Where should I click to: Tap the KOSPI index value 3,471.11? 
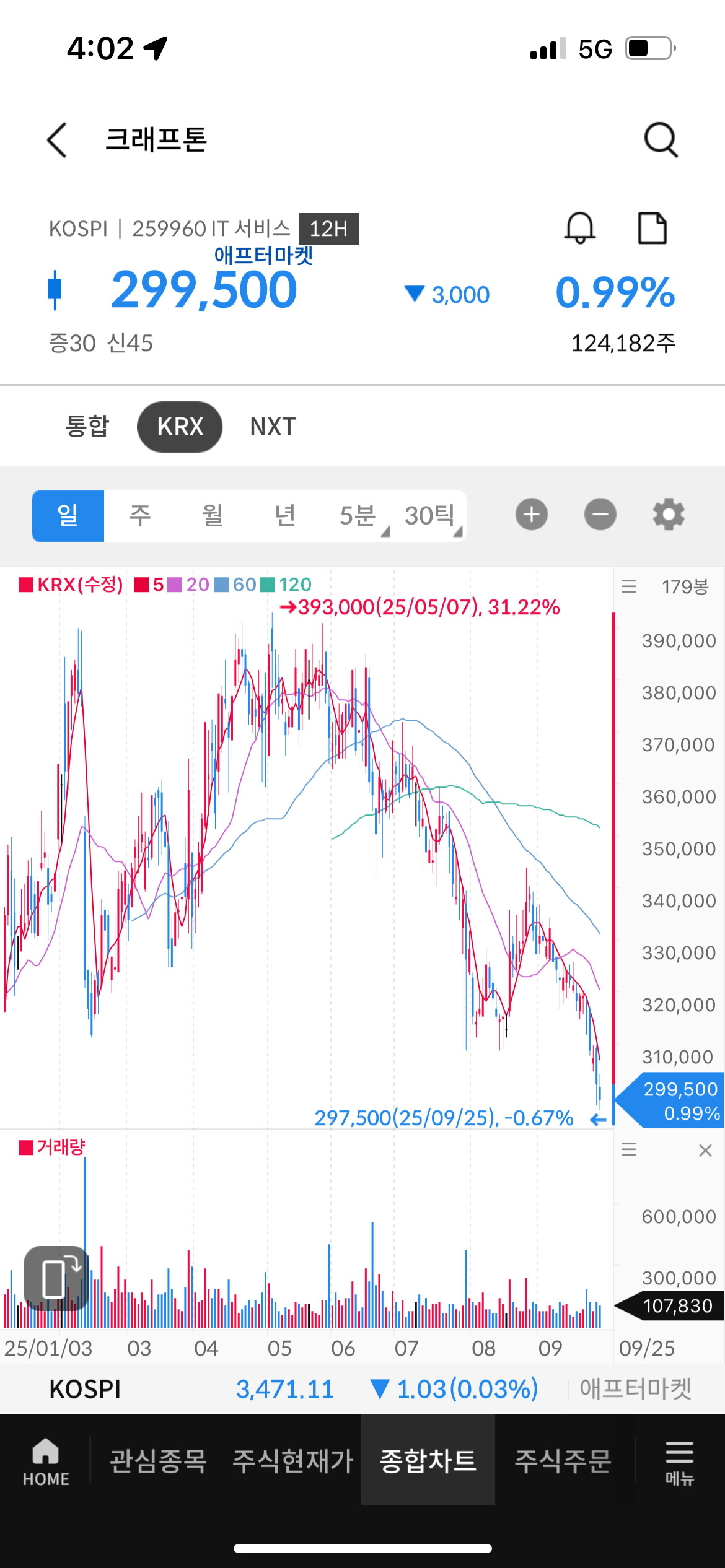pos(285,1389)
